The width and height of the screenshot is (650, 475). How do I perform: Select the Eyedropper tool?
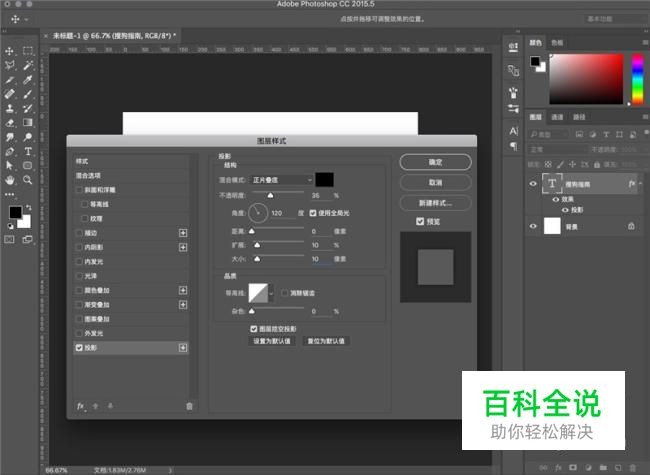pyautogui.click(x=28, y=80)
